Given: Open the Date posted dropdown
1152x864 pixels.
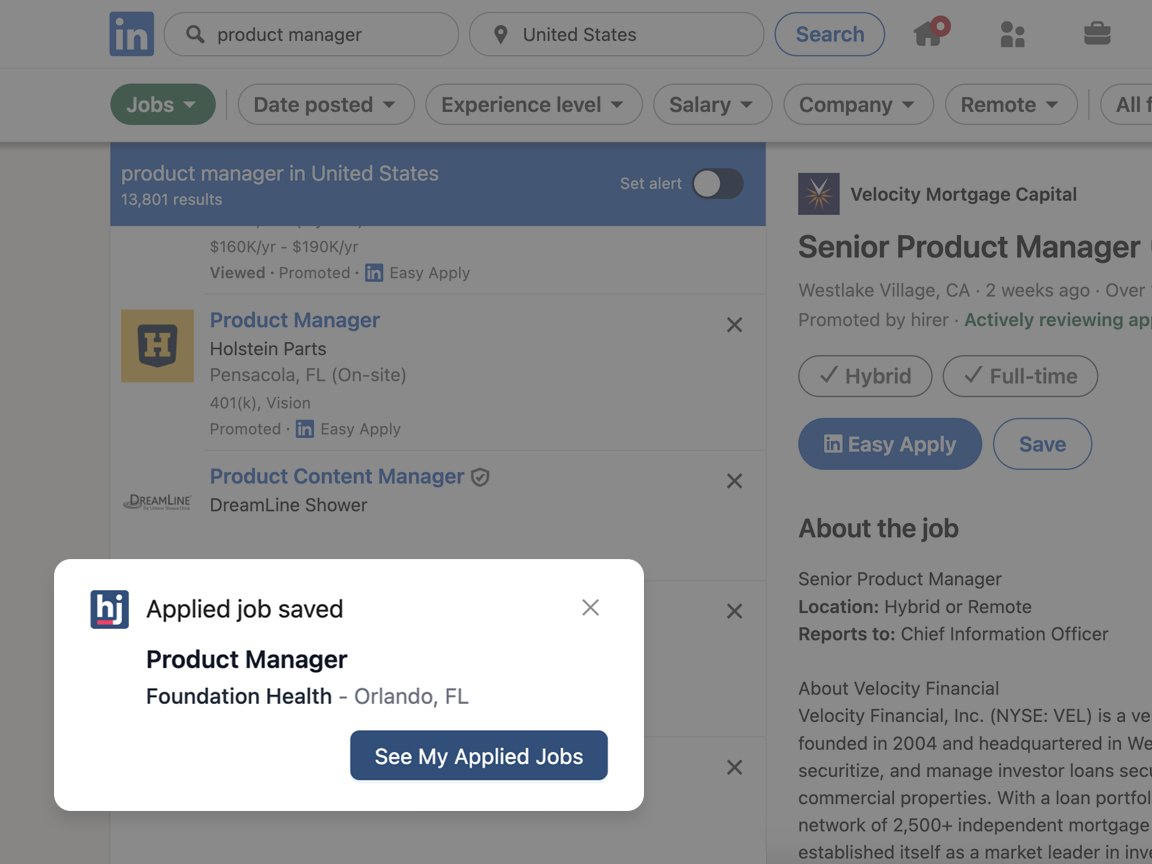Looking at the screenshot, I should pos(325,104).
